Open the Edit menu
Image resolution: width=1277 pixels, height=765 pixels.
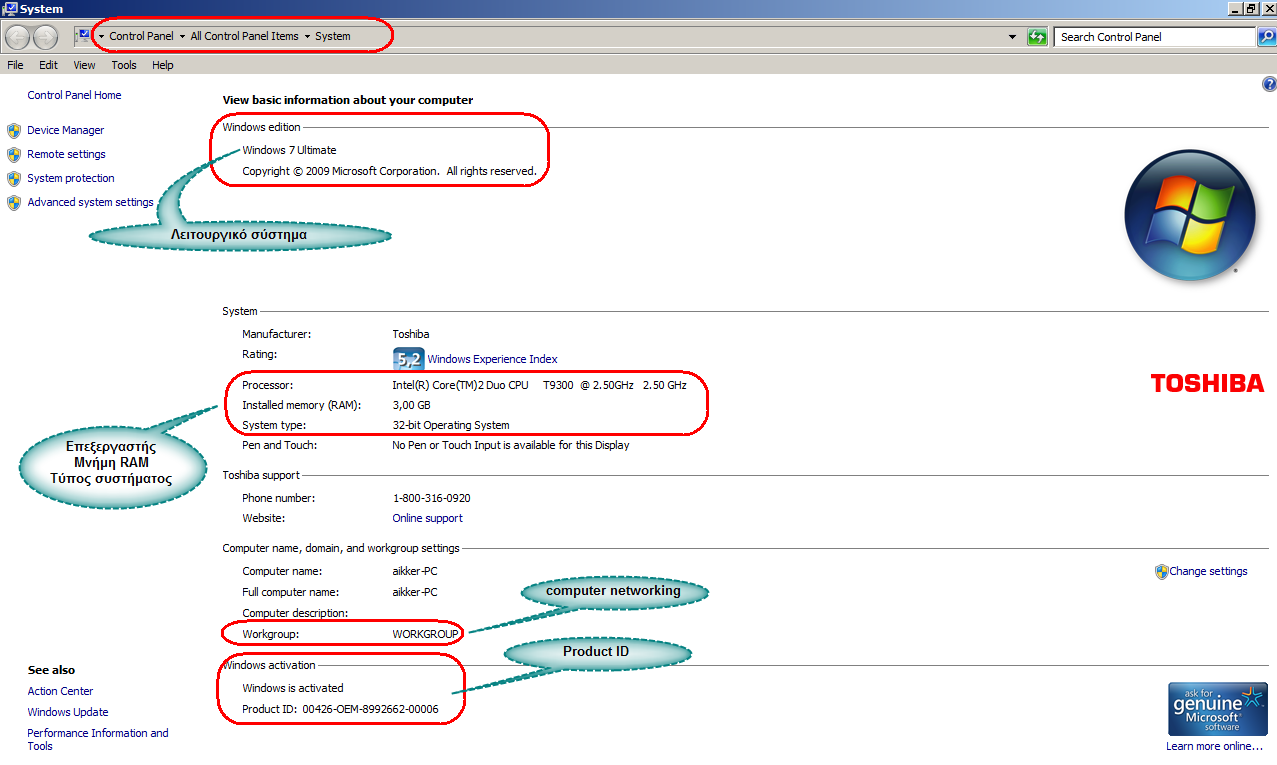[48, 65]
